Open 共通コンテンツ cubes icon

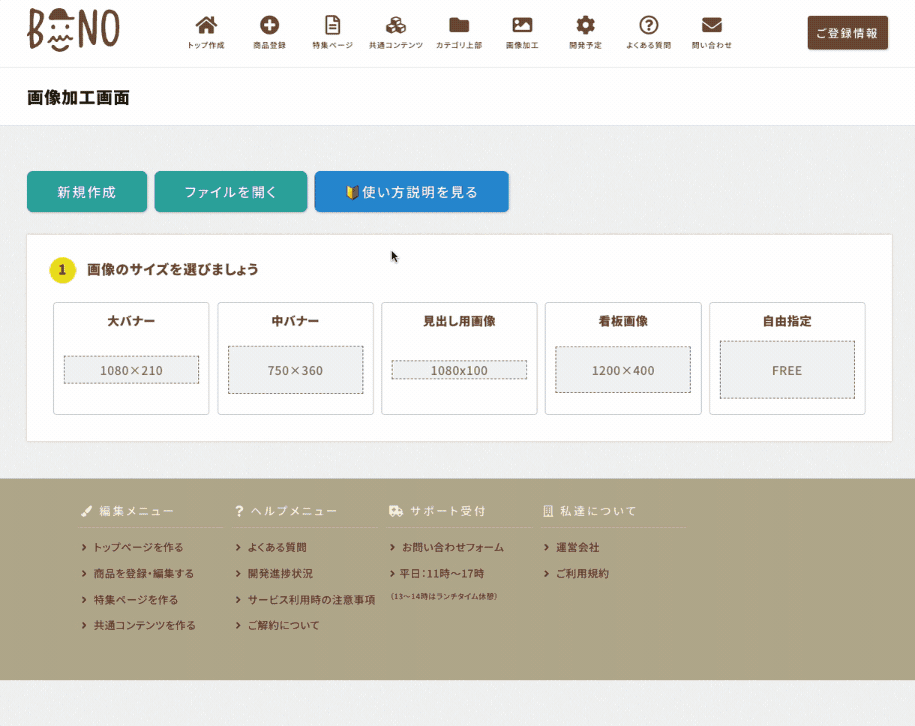(395, 26)
